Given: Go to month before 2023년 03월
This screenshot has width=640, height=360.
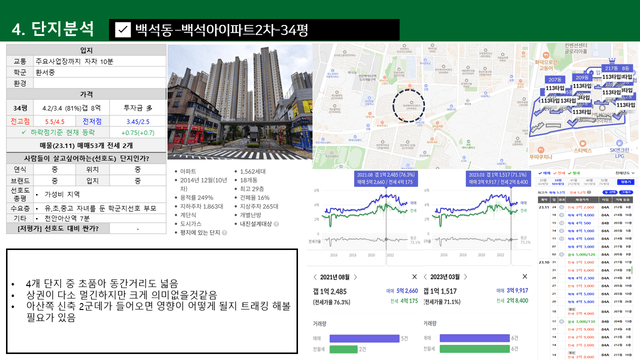Looking at the screenshot, I should (425, 277).
